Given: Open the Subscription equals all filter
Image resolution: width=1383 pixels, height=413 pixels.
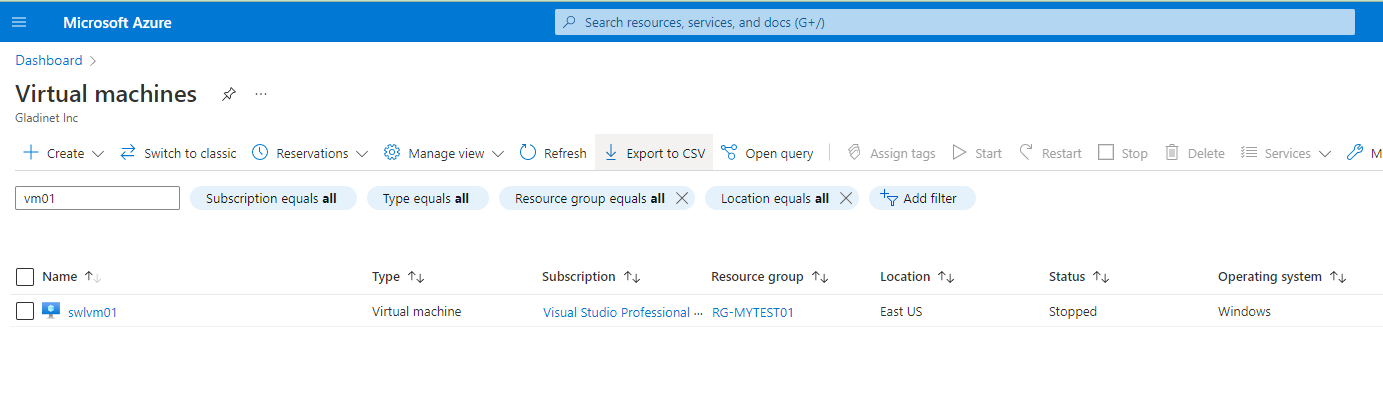Looking at the screenshot, I should (x=273, y=198).
